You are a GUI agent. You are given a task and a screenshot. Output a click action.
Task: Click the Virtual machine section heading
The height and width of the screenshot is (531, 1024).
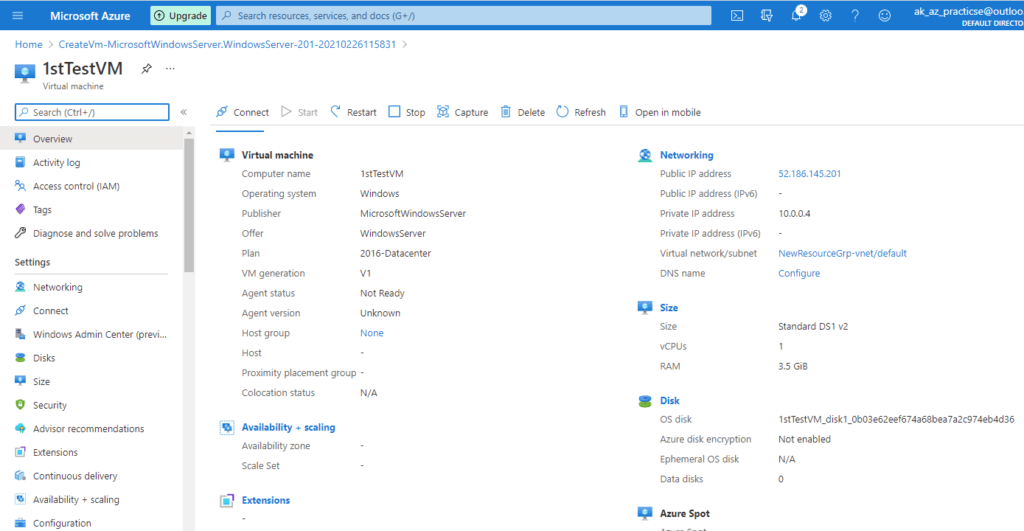[x=278, y=155]
